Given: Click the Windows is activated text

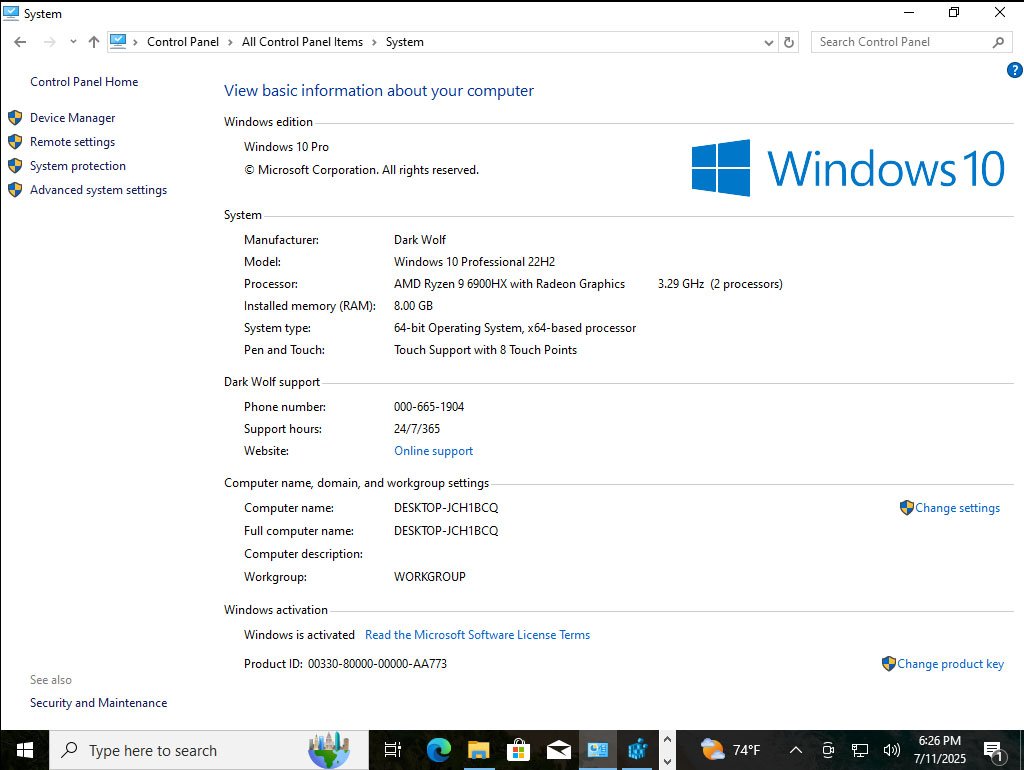Looking at the screenshot, I should [299, 635].
